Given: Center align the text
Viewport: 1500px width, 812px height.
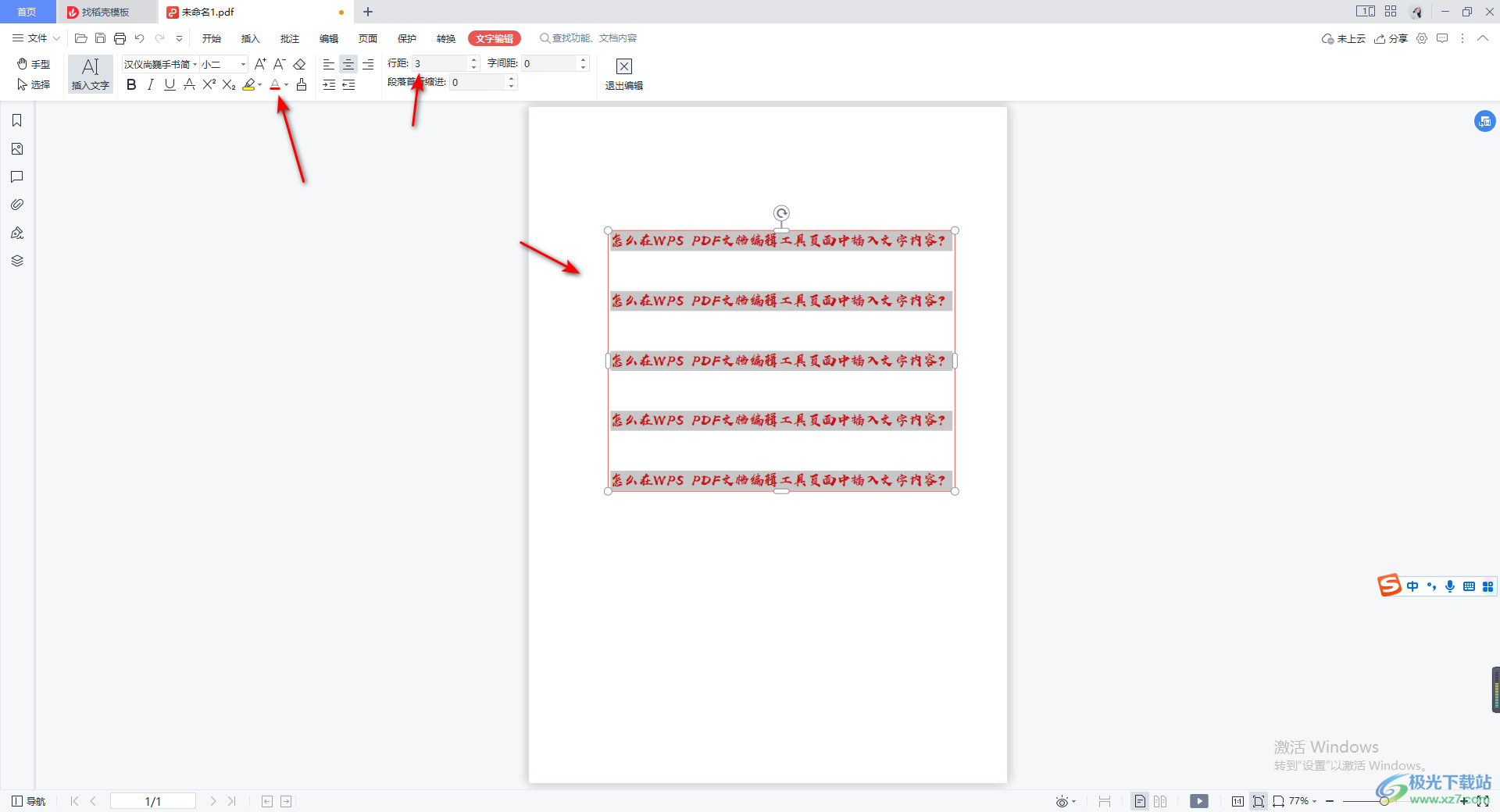Looking at the screenshot, I should (x=348, y=64).
